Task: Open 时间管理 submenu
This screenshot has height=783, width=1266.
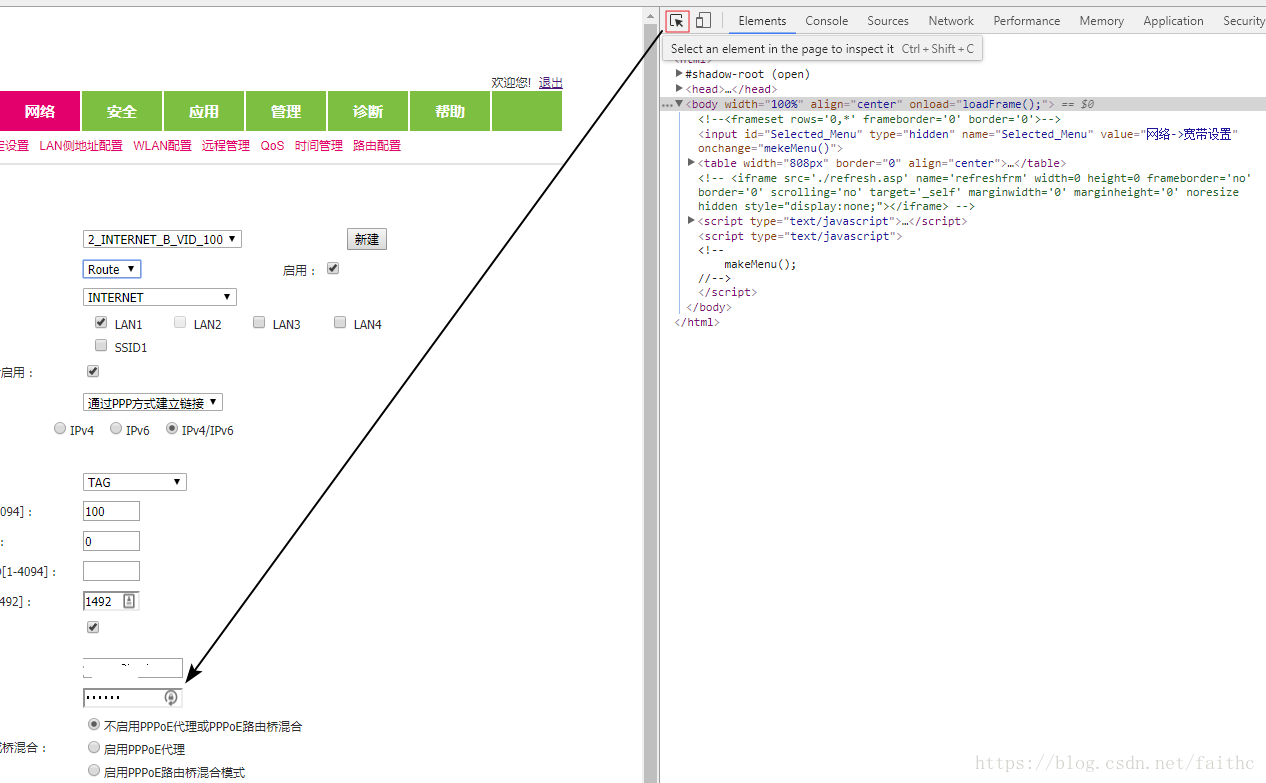Action: click(319, 145)
